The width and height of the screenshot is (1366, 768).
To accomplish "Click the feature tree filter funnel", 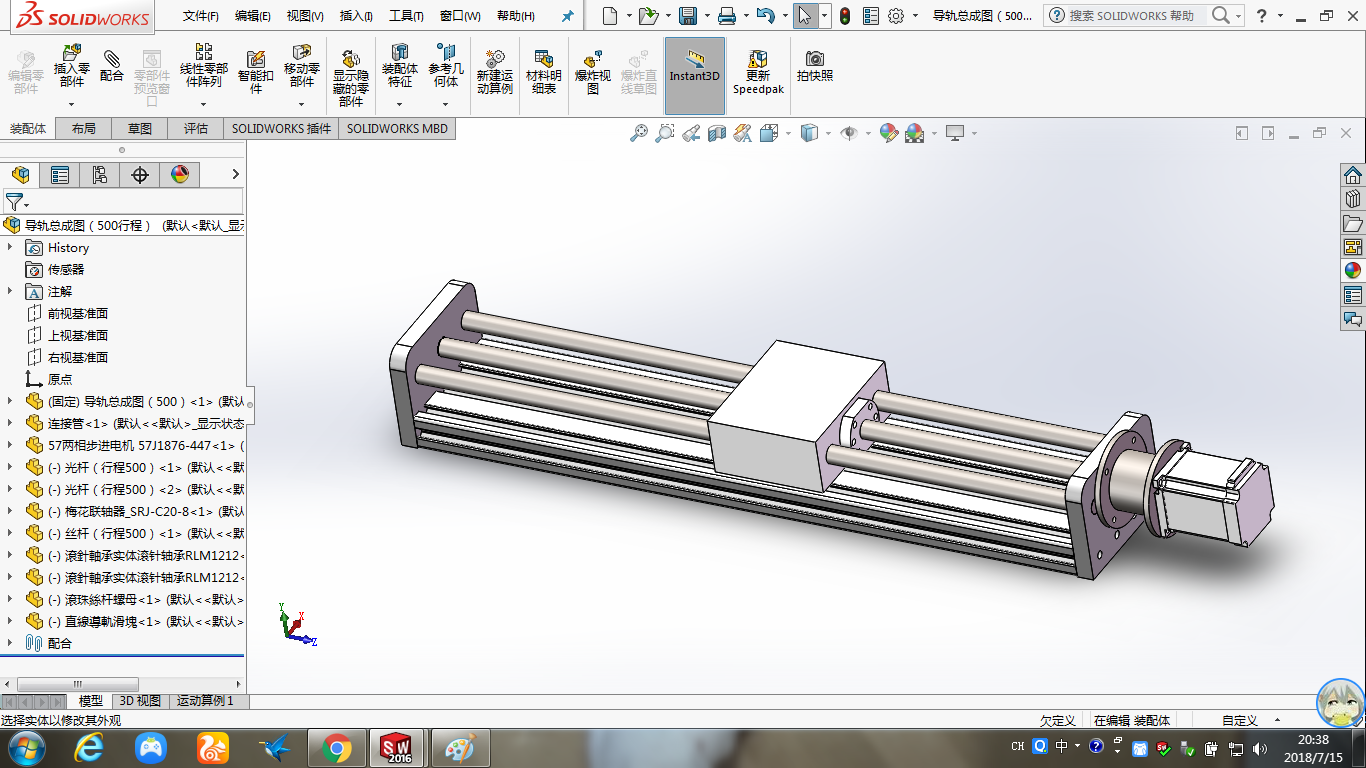I will [13, 202].
